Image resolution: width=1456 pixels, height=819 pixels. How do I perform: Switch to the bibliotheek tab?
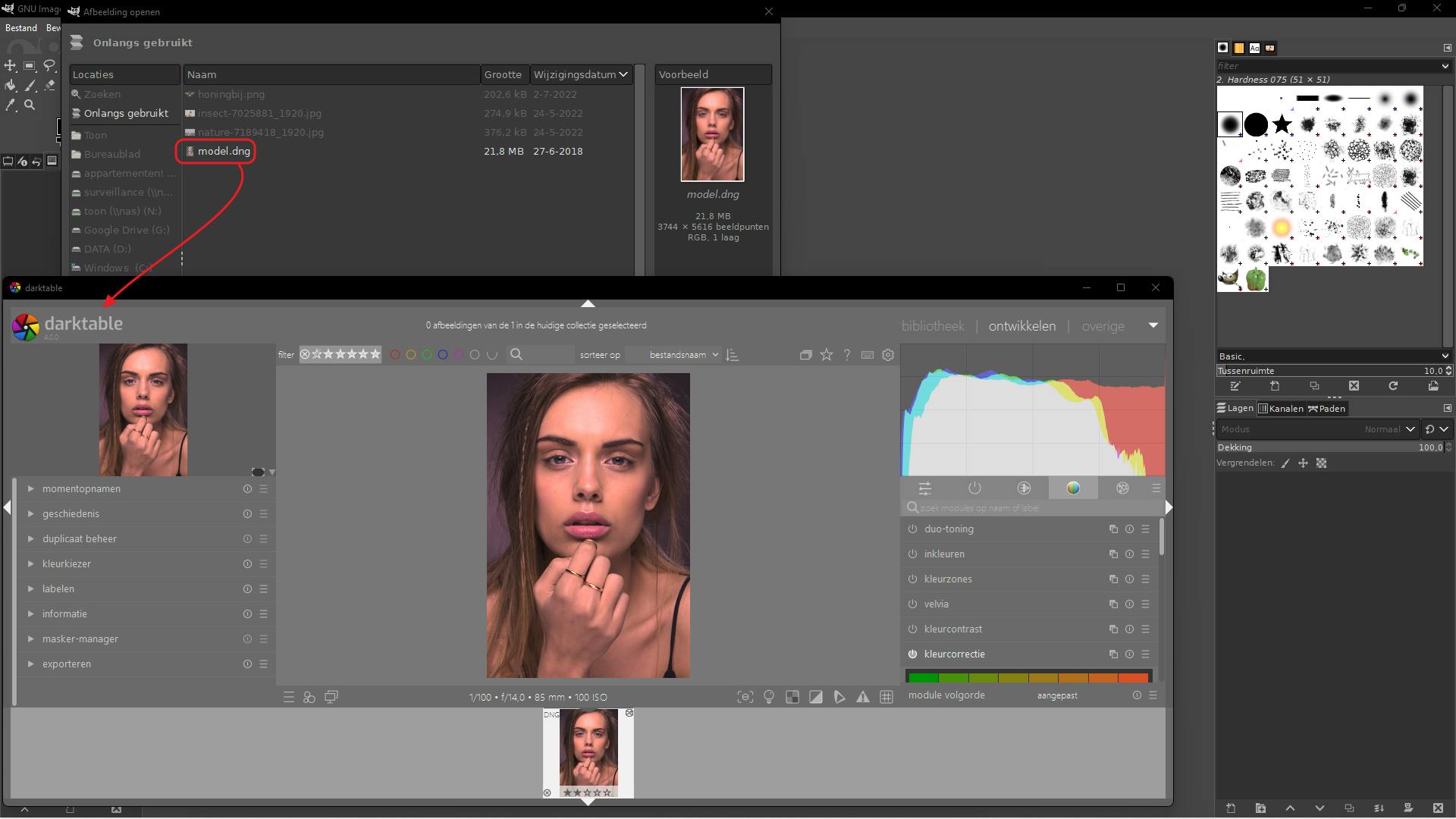(934, 325)
